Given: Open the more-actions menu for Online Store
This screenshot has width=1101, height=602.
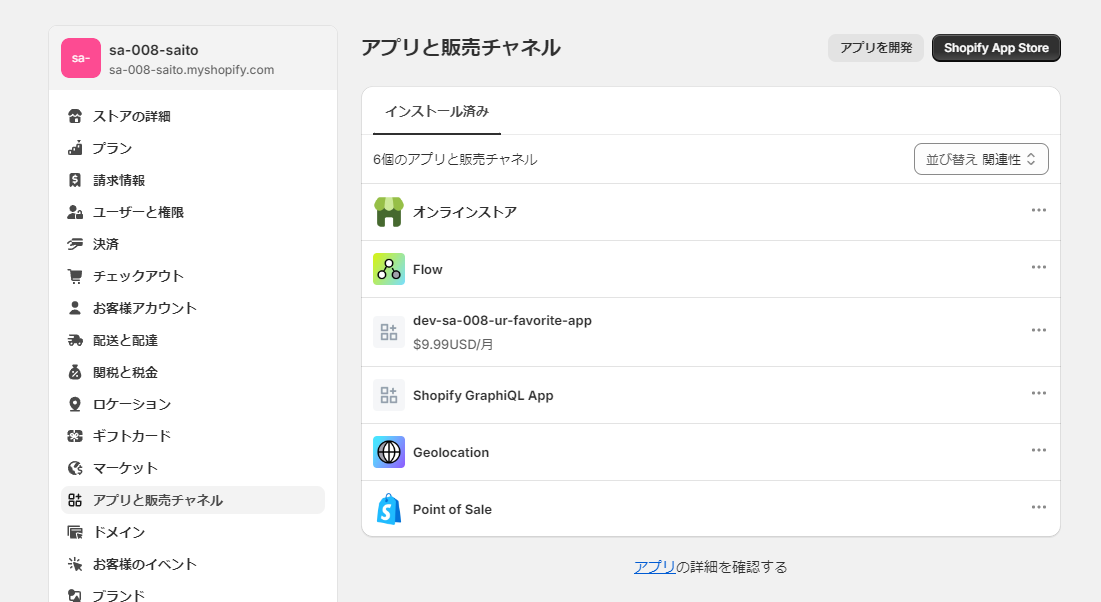Looking at the screenshot, I should [1039, 210].
